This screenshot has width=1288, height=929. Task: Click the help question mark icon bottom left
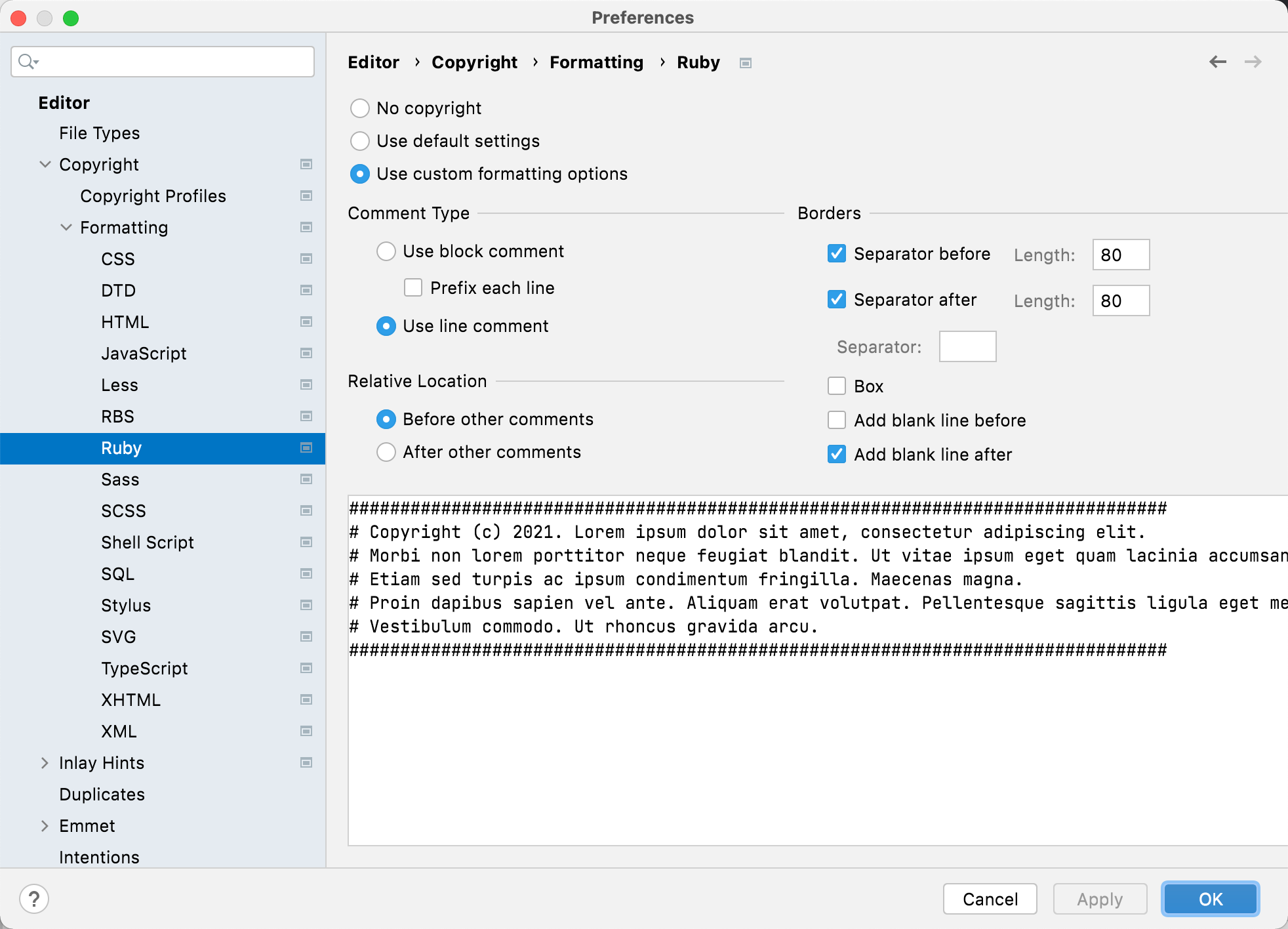click(x=34, y=898)
